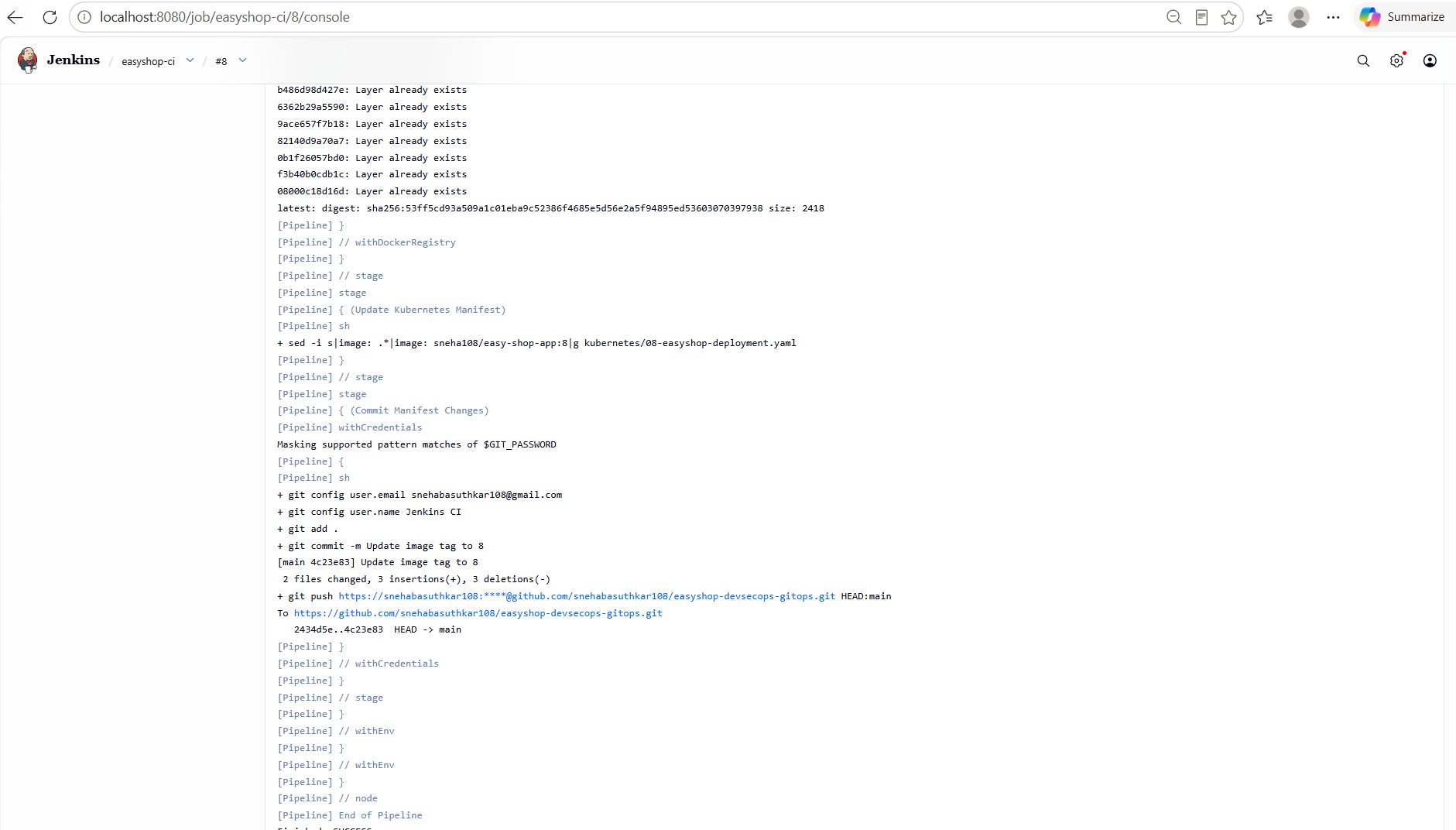Viewport: 1456px width, 830px height.
Task: Click 'git config user.name Jenkins CI' line
Action: pyautogui.click(x=368, y=512)
